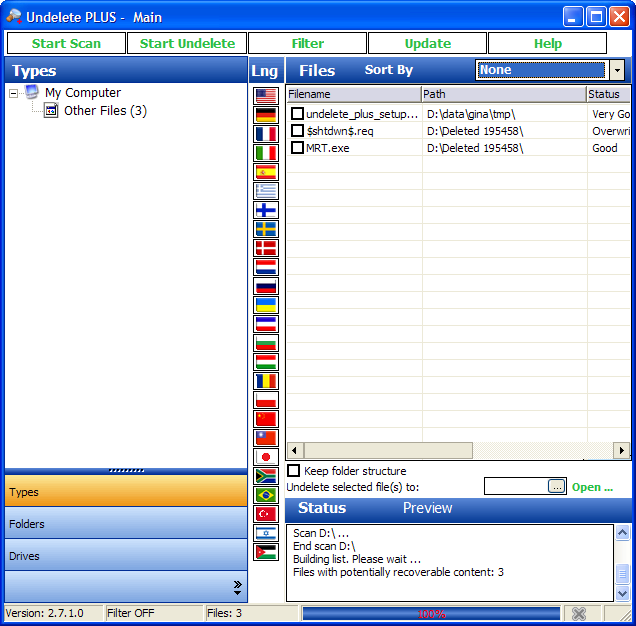This screenshot has height=626, width=636.
Task: Click the status log vertical scrollbar thumb
Action: (x=623, y=574)
